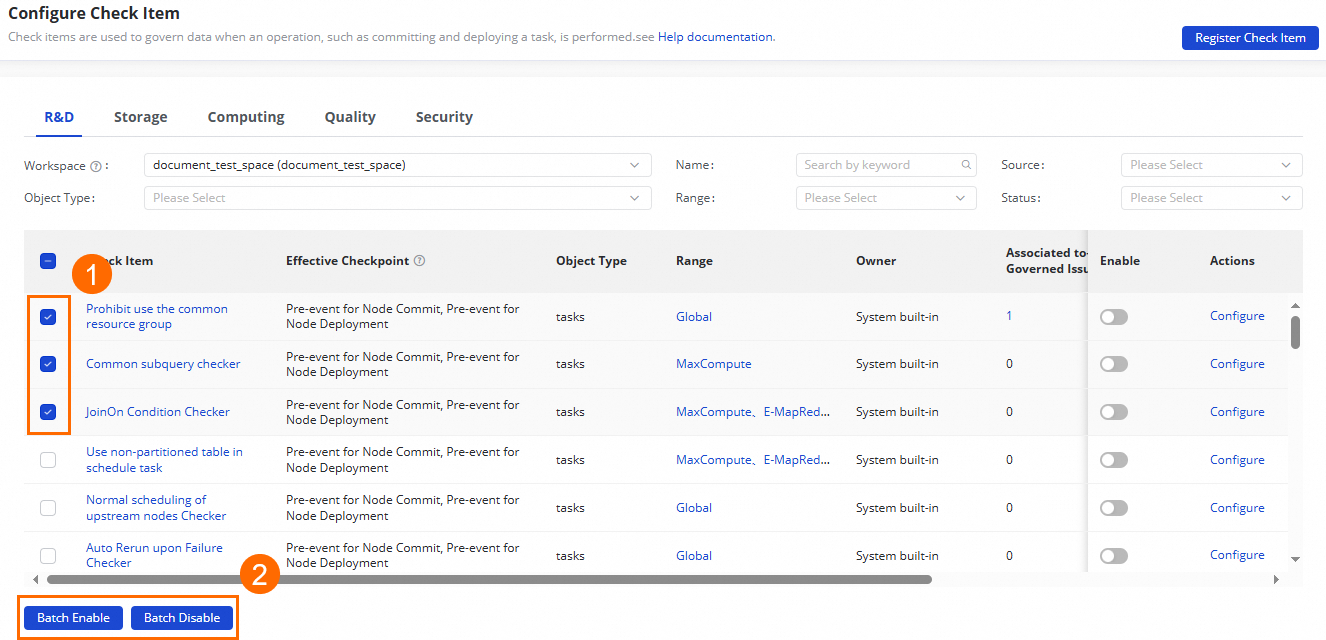Check Auto Rerun upon Failure checkbox

[48, 556]
